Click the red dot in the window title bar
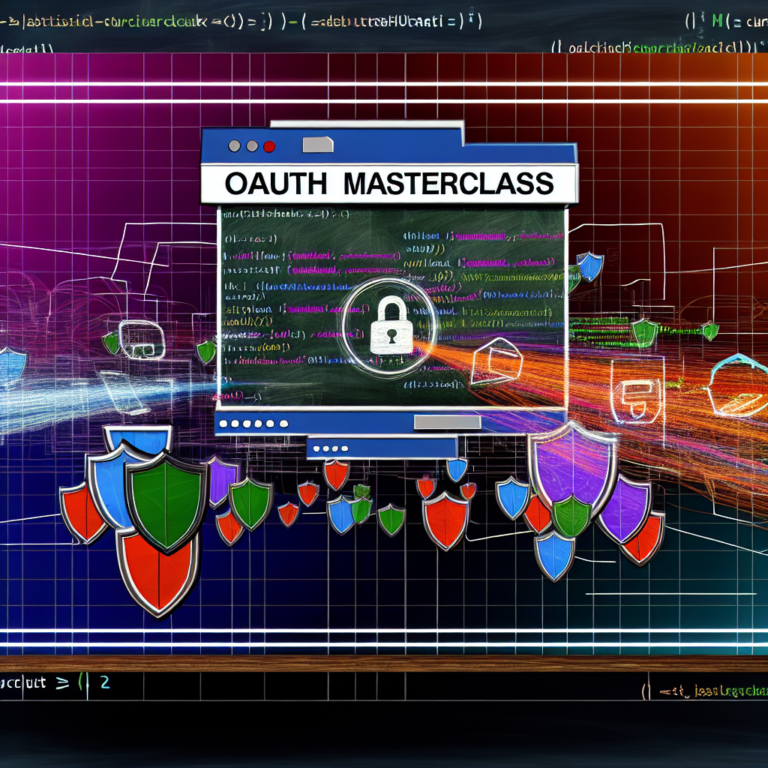This screenshot has width=768, height=768. click(269, 146)
